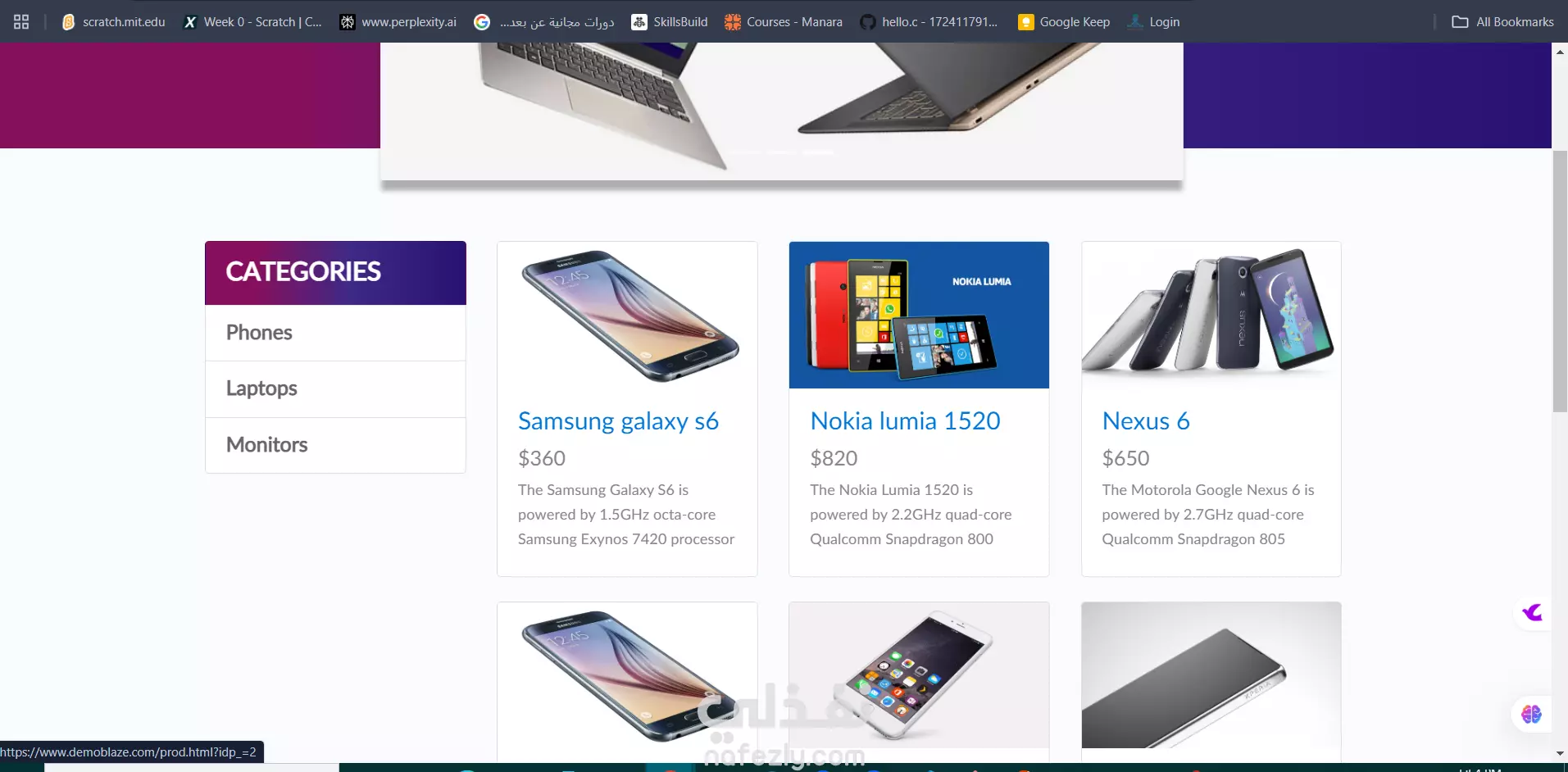Open the Courses - Manara bookmark
Image resolution: width=1568 pixels, height=772 pixels.
pyautogui.click(x=784, y=22)
